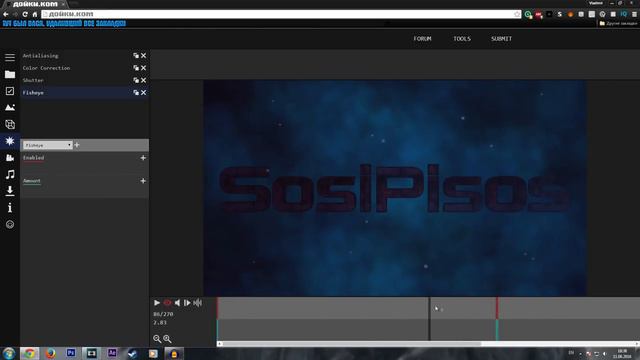Select the Antialiasing effect row
This screenshot has height=360, width=640.
(x=84, y=56)
